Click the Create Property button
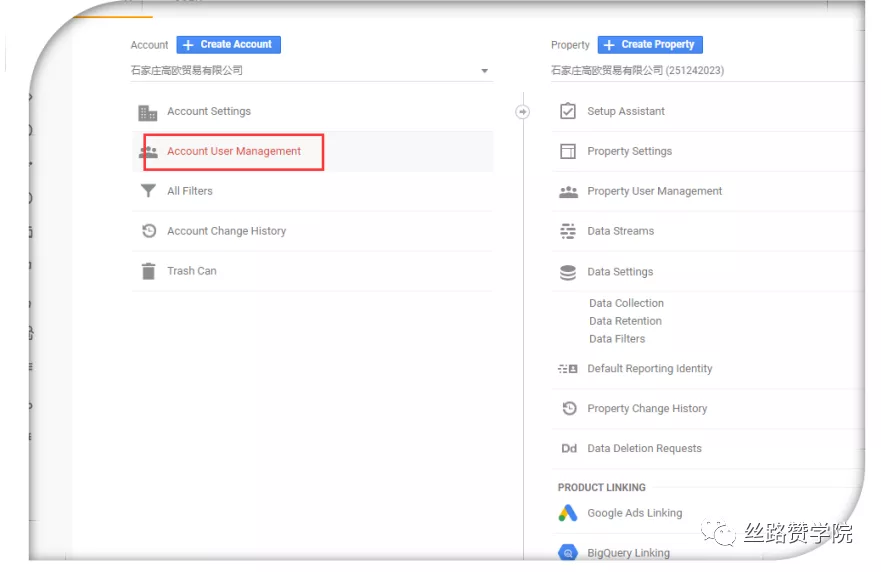The image size is (881, 572). pyautogui.click(x=650, y=44)
